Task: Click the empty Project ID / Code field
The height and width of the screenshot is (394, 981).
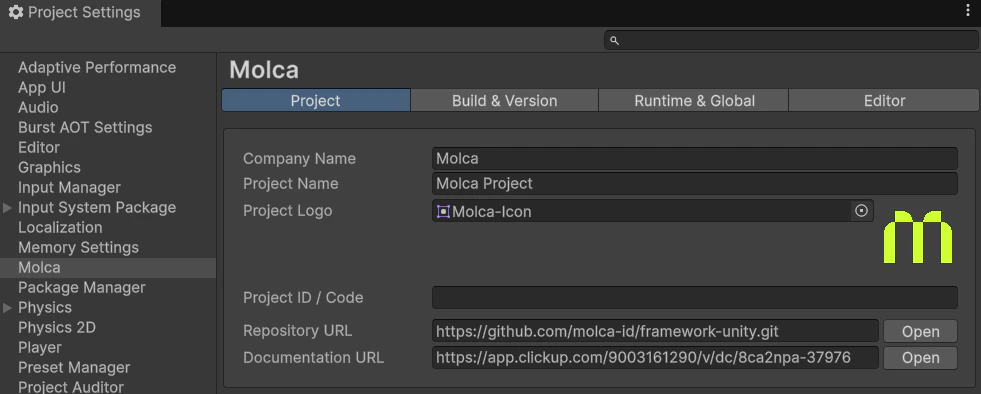Action: coord(694,298)
